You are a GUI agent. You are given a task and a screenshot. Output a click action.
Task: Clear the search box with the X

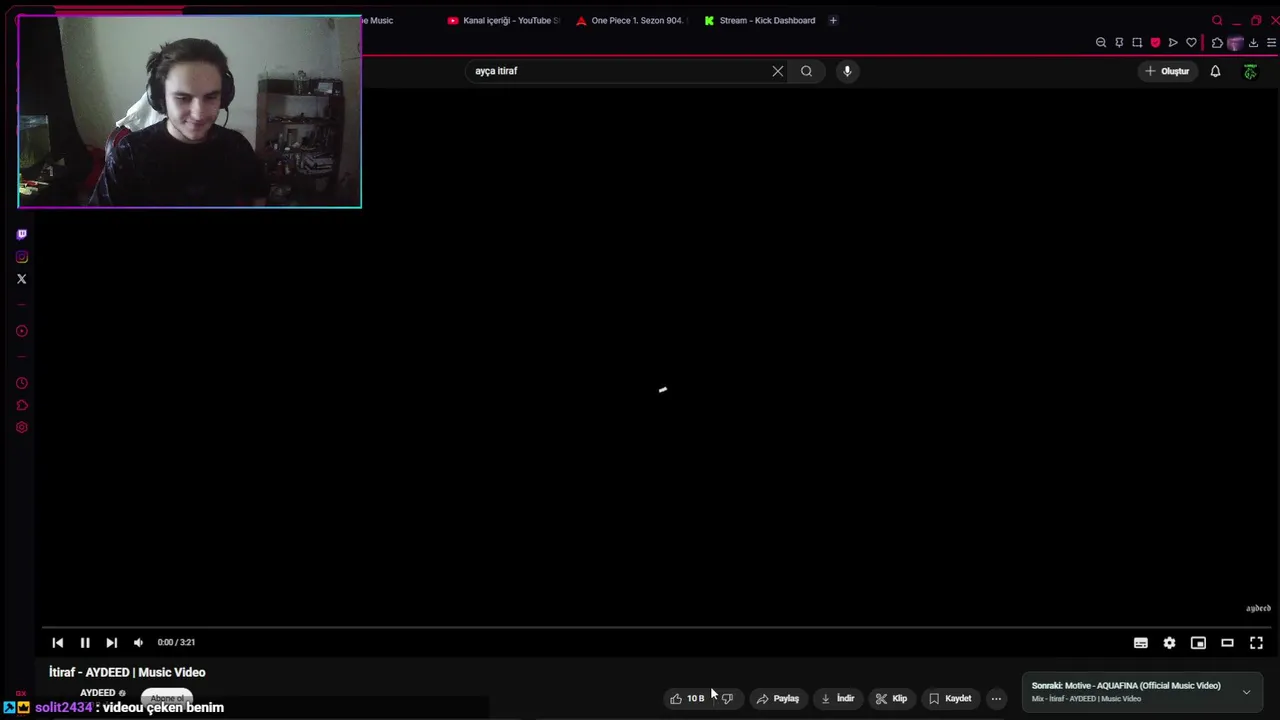pyautogui.click(x=778, y=71)
